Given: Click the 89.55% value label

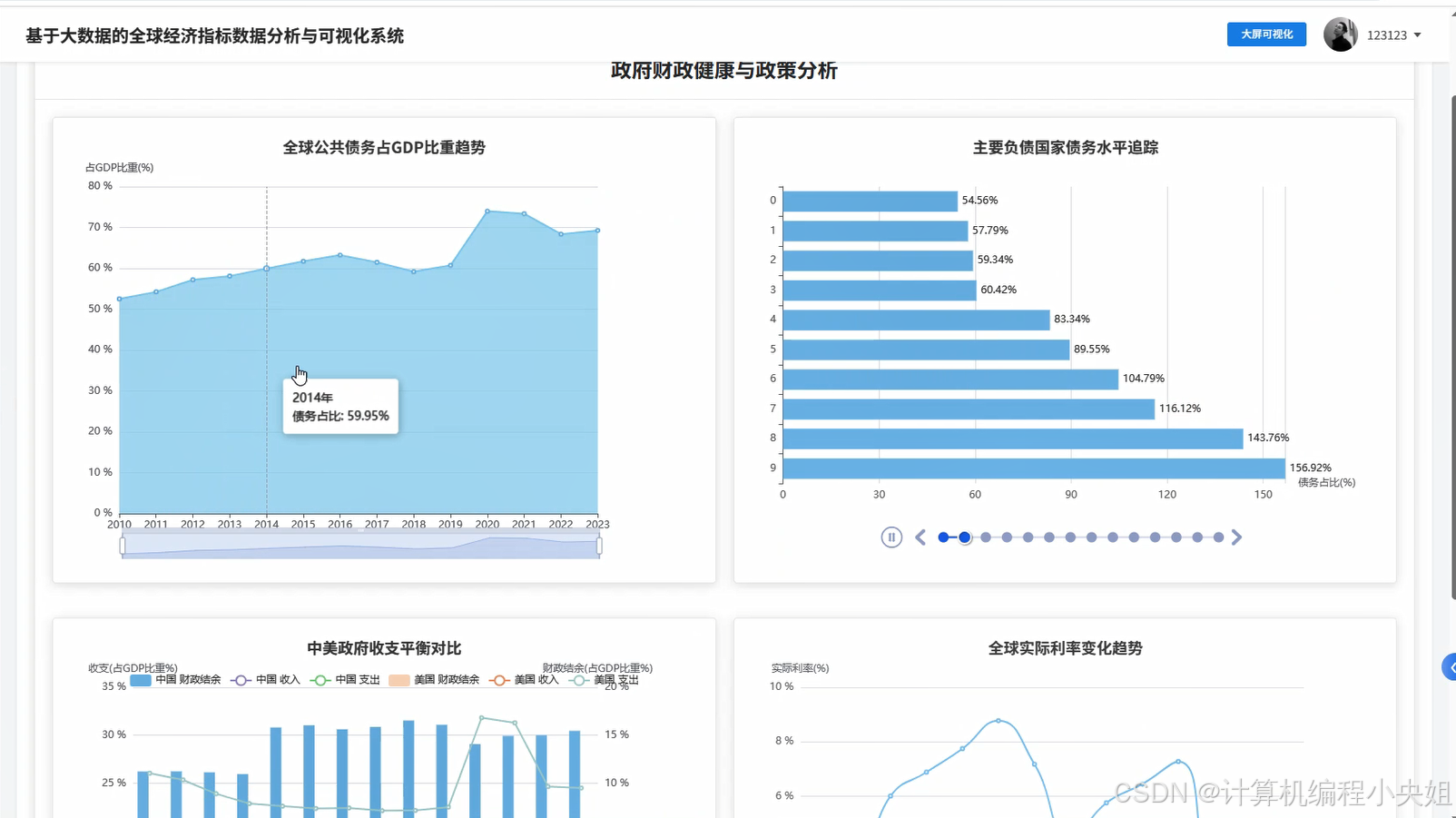Looking at the screenshot, I should coord(1092,349).
